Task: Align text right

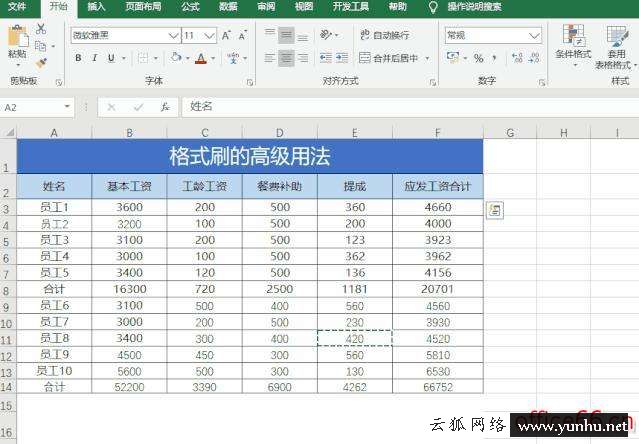Action: pyautogui.click(x=302, y=58)
